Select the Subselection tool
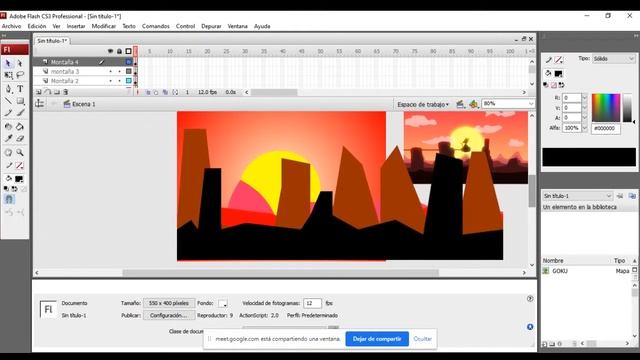The height and width of the screenshot is (360, 640). point(20,63)
